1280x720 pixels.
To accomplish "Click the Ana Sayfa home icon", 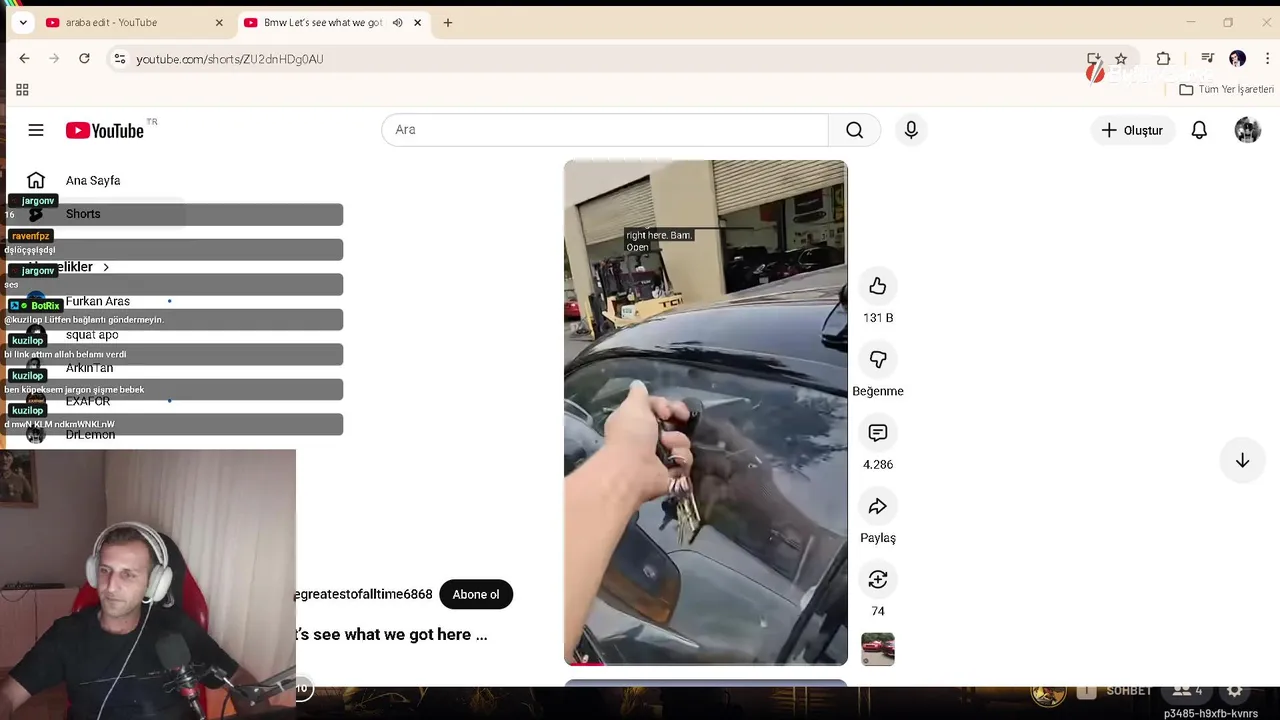I will [36, 180].
